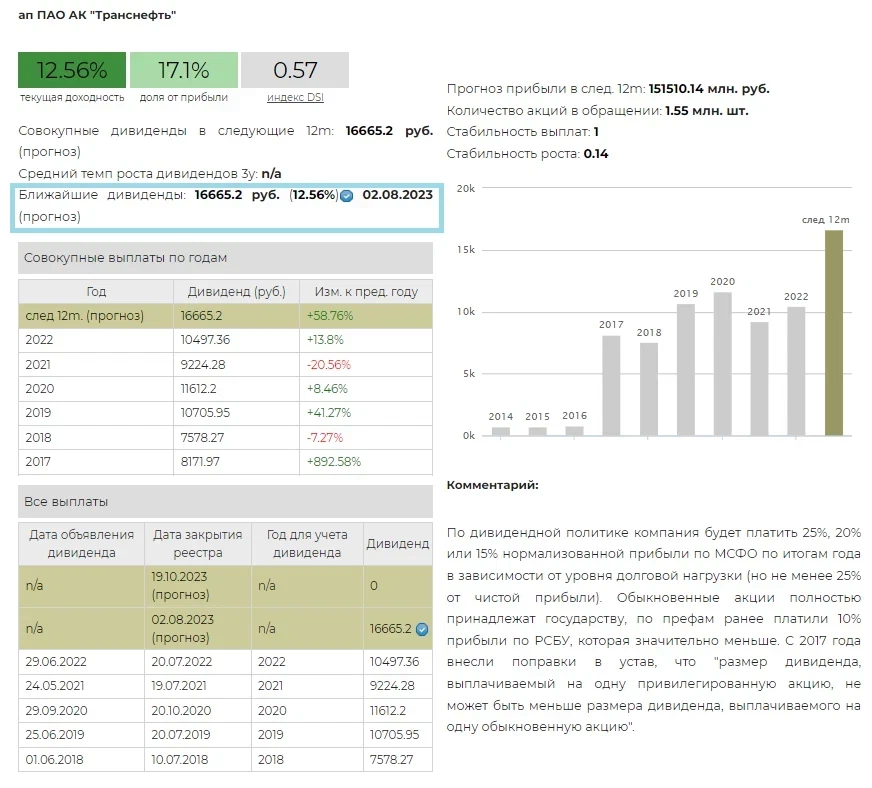The image size is (872, 788).
Task: Click the Год column header
Action: pos(96,291)
